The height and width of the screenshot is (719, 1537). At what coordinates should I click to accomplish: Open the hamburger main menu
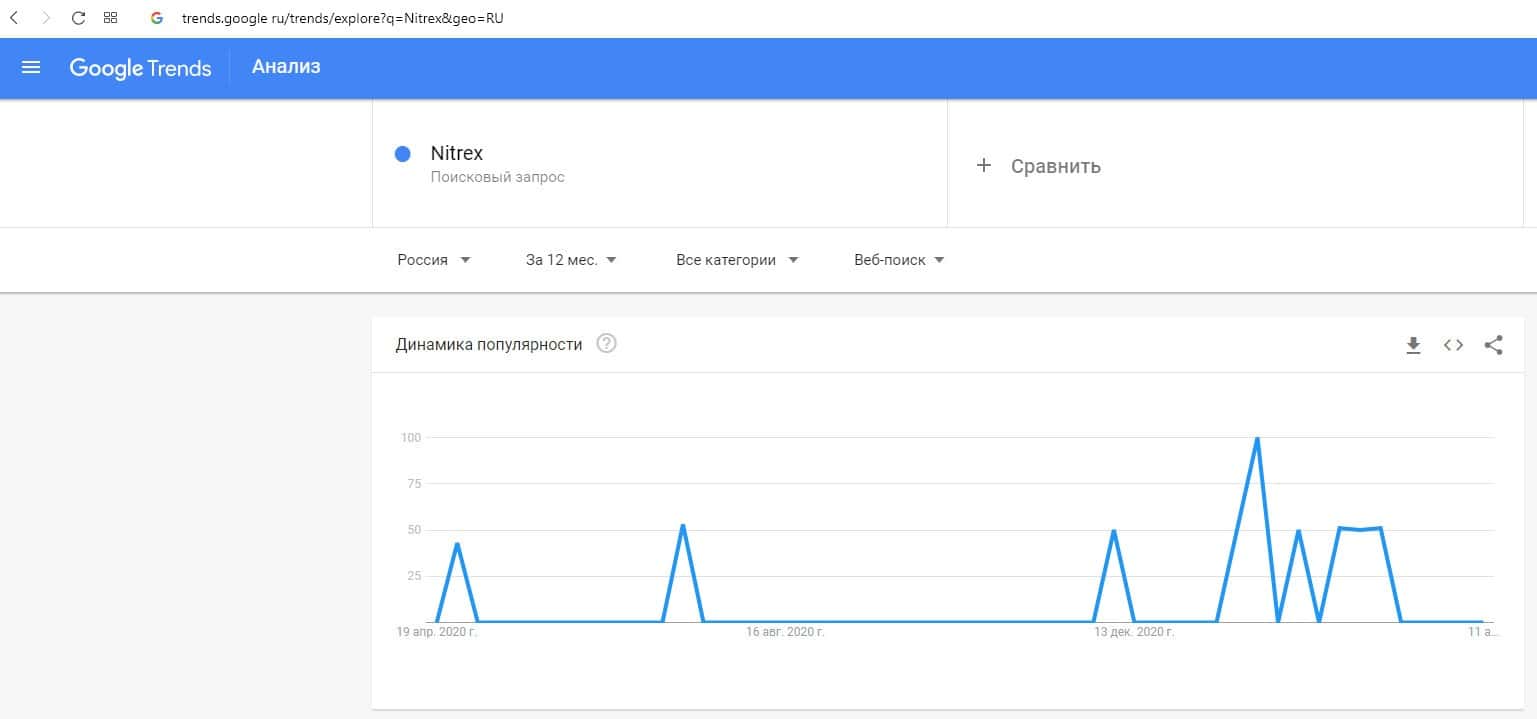31,68
